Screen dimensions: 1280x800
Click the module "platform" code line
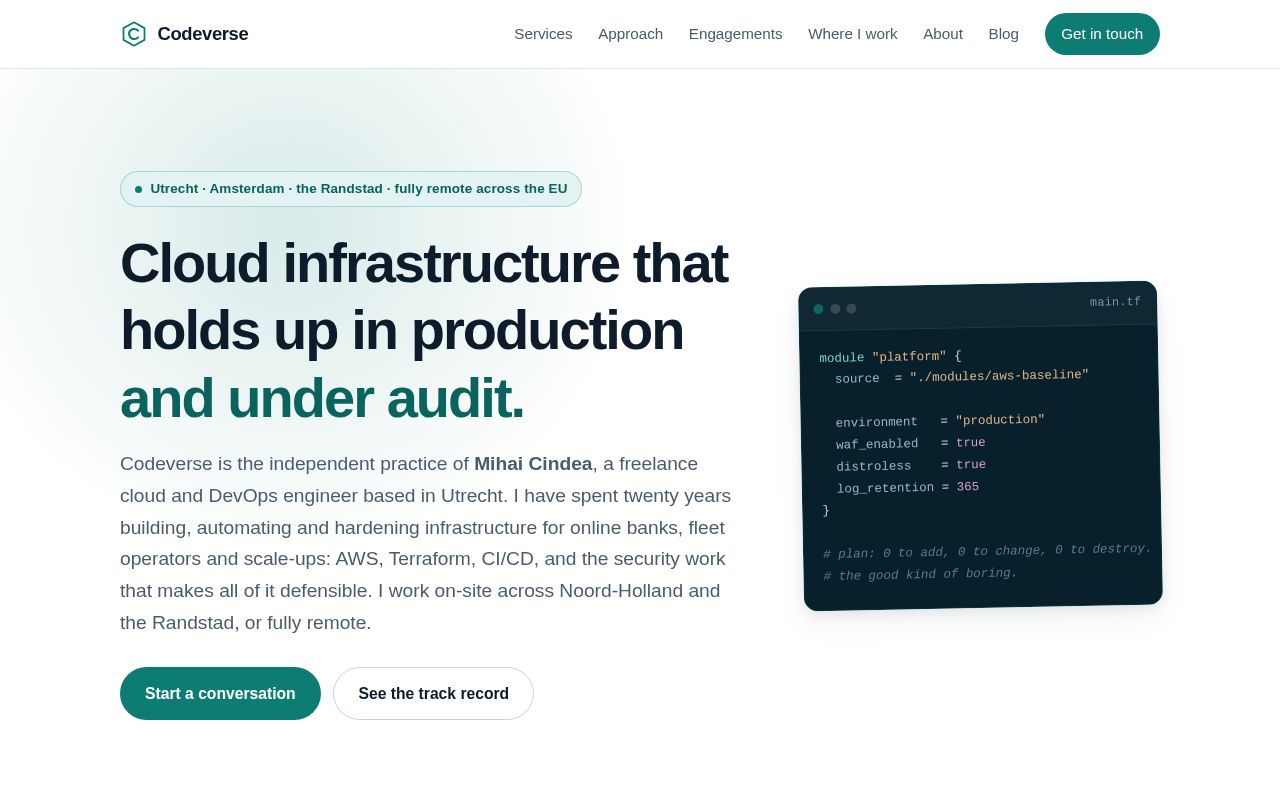[x=890, y=357]
